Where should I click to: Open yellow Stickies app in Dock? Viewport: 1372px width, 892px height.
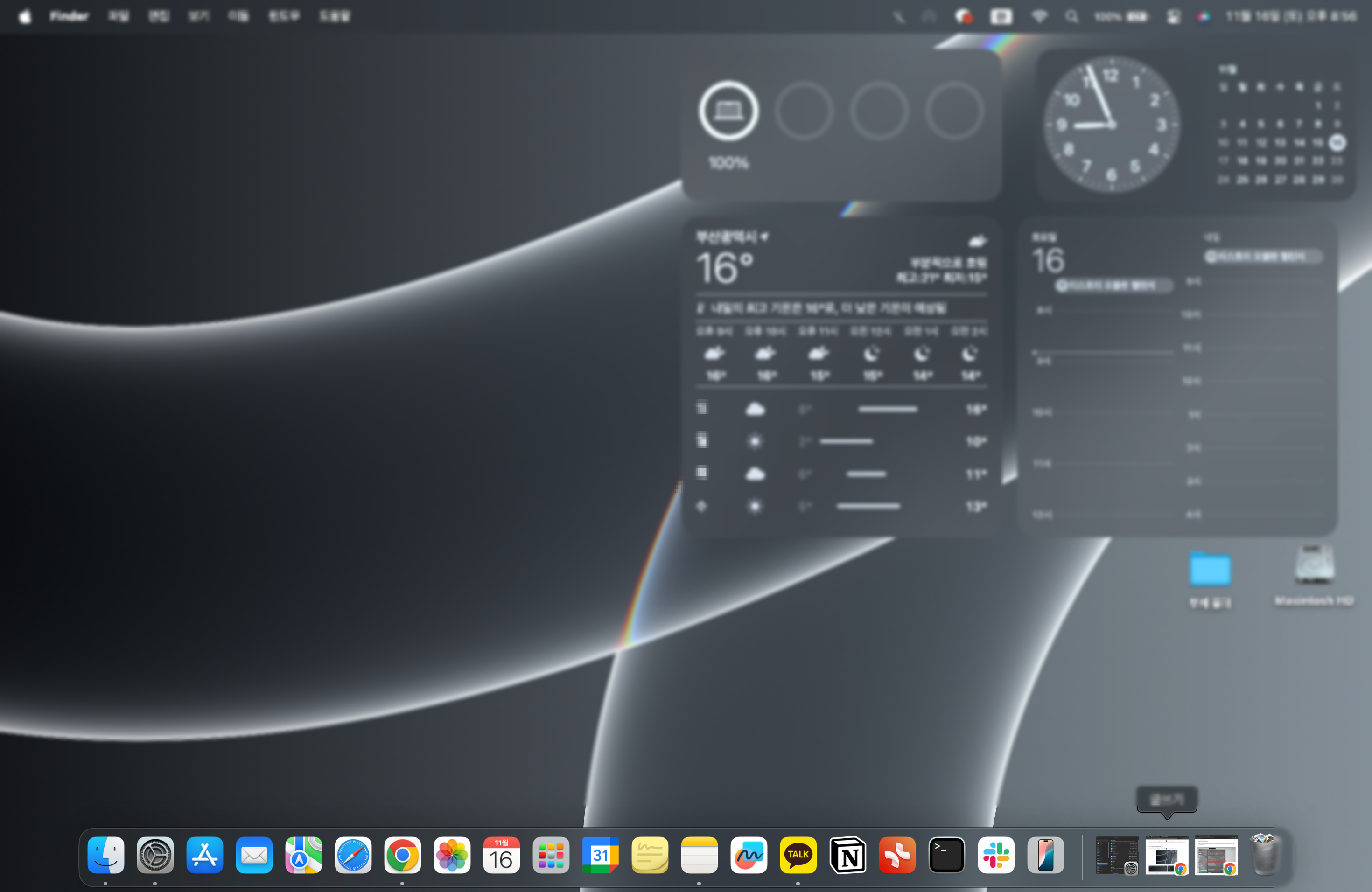tap(650, 855)
